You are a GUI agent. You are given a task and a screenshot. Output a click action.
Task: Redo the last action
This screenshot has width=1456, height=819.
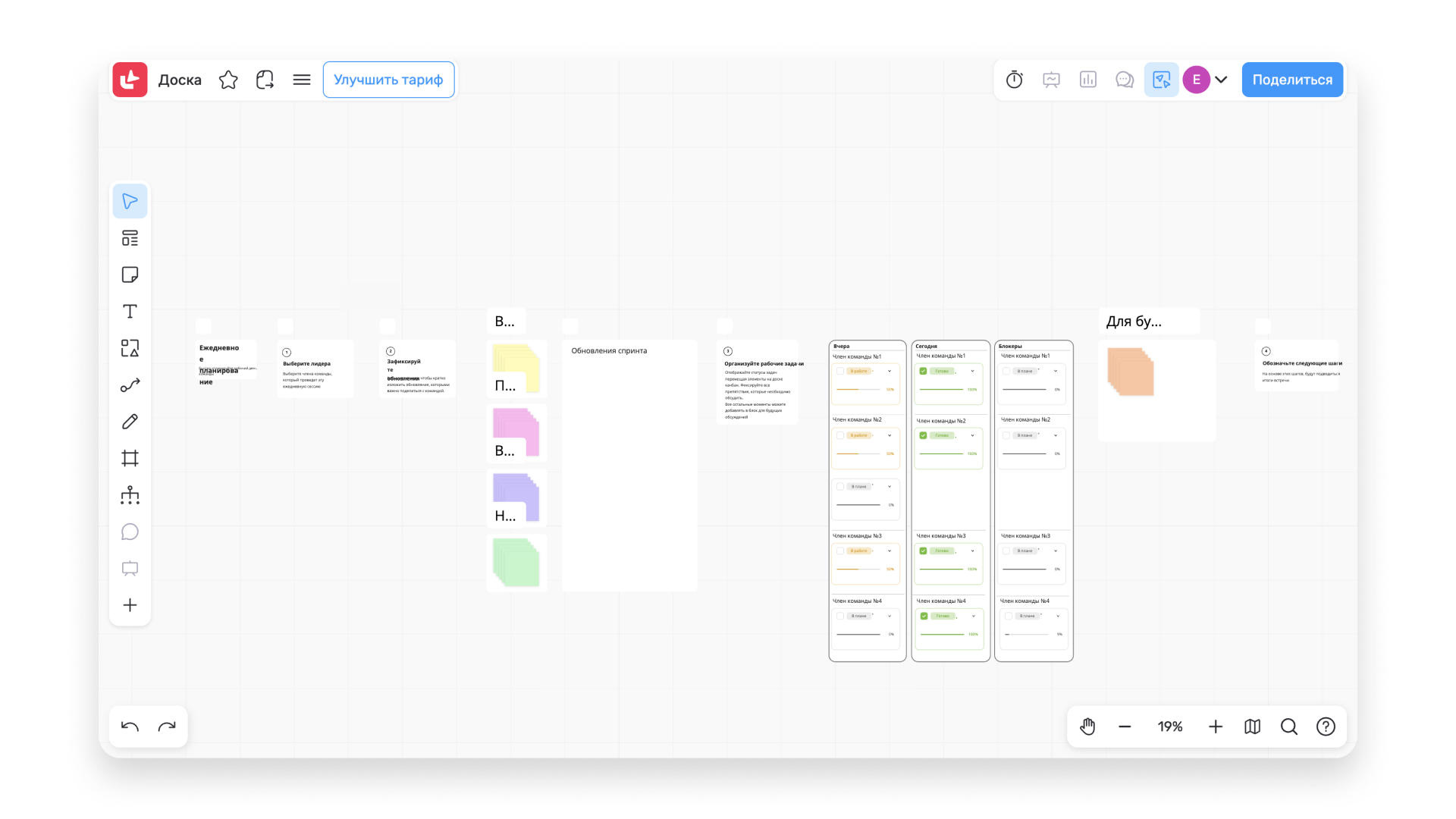pos(167,726)
